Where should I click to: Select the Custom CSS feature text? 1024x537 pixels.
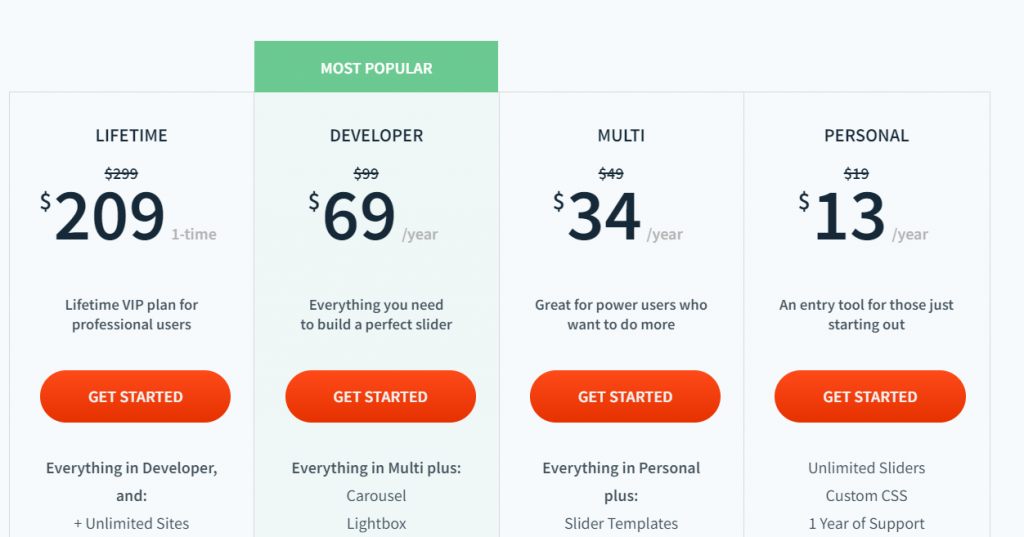pos(866,496)
